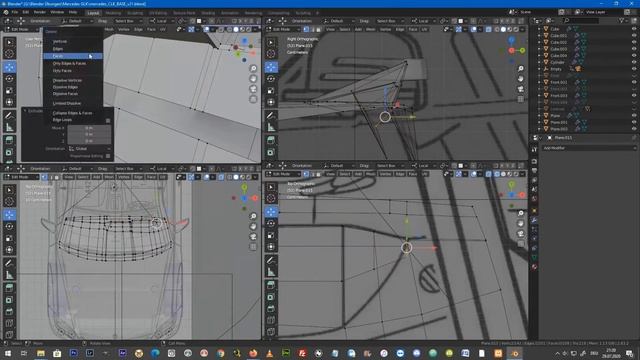Image resolution: width=640 pixels, height=360 pixels.
Task: Open Modifiers wrench tab in Properties editor
Action: pos(534,220)
